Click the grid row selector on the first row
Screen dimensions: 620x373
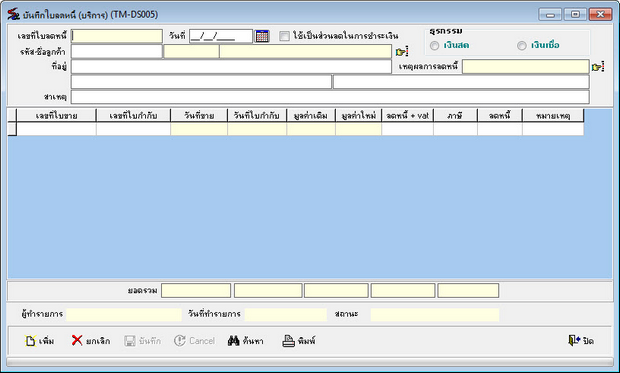pos(12,129)
